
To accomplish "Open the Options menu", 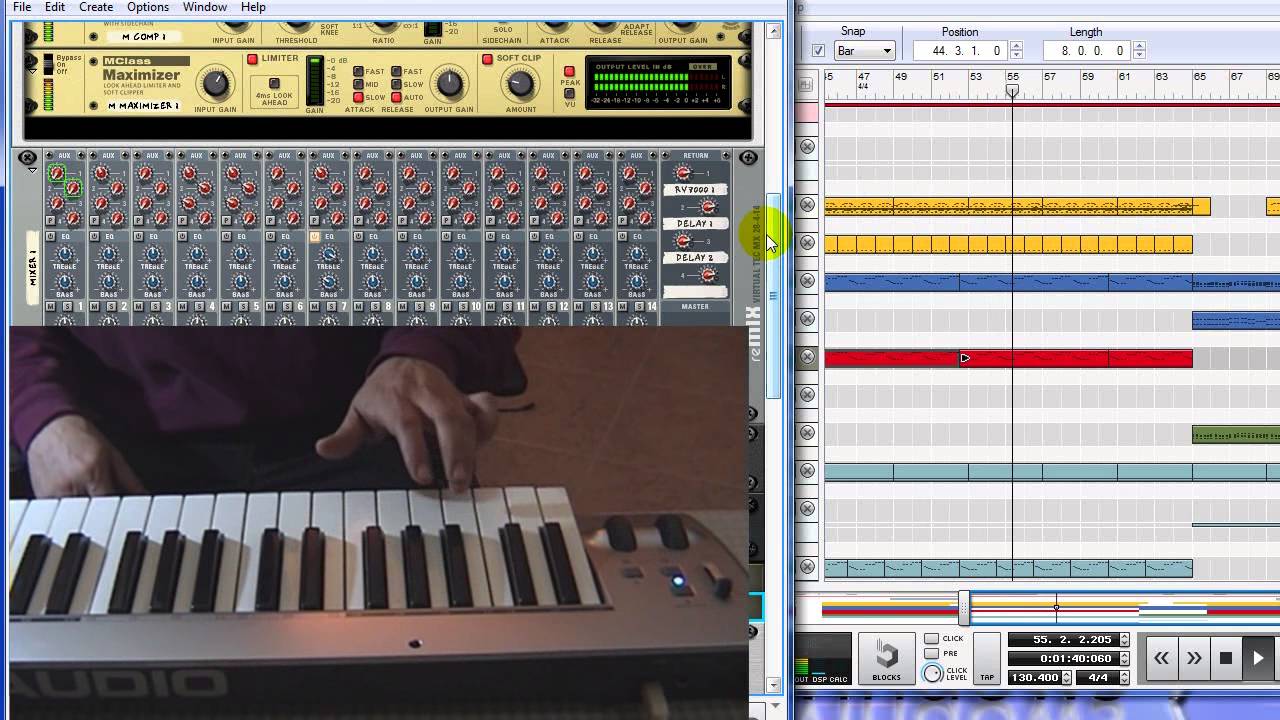I will 148,7.
